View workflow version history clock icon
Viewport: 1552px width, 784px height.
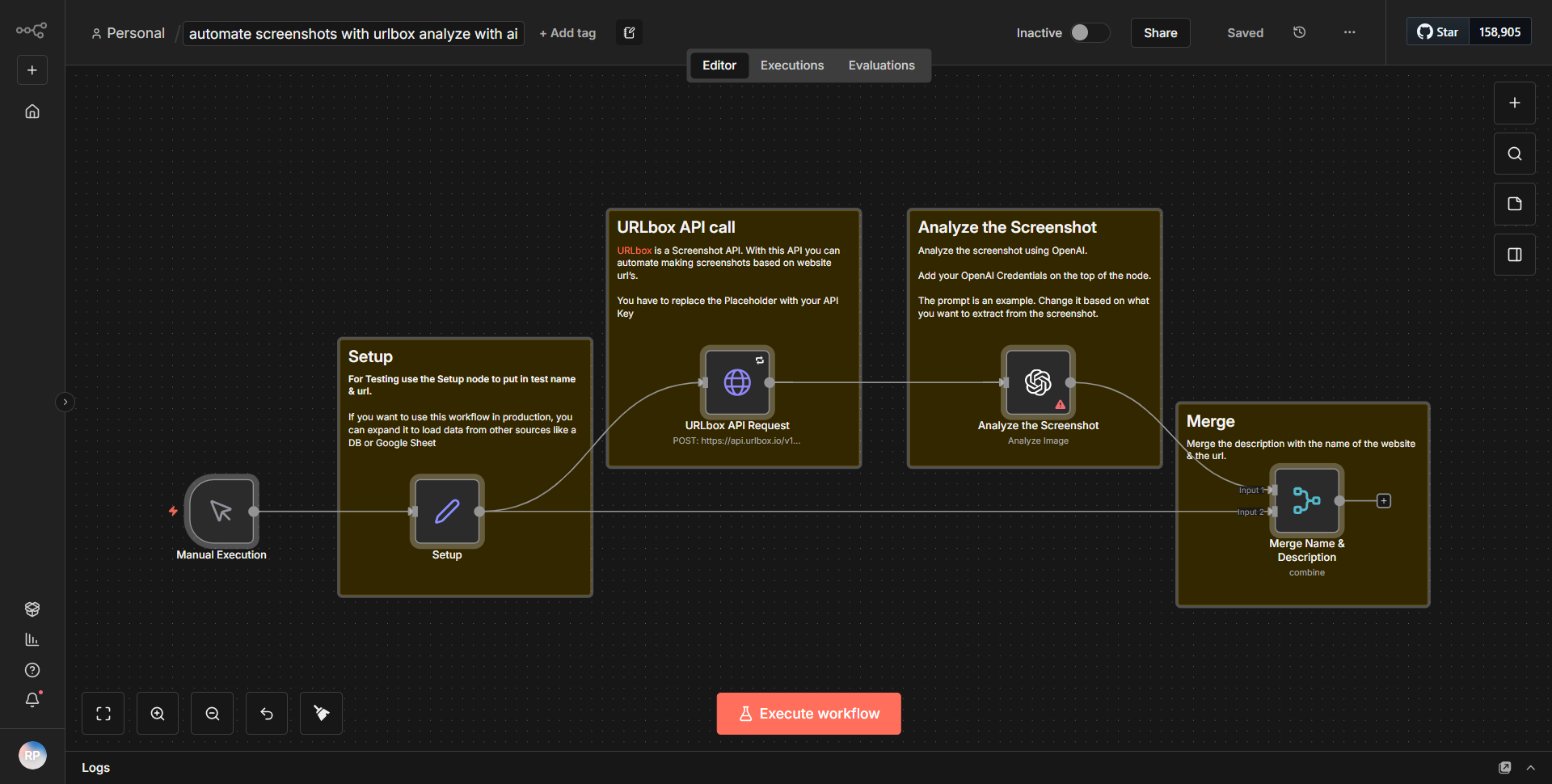point(1299,32)
